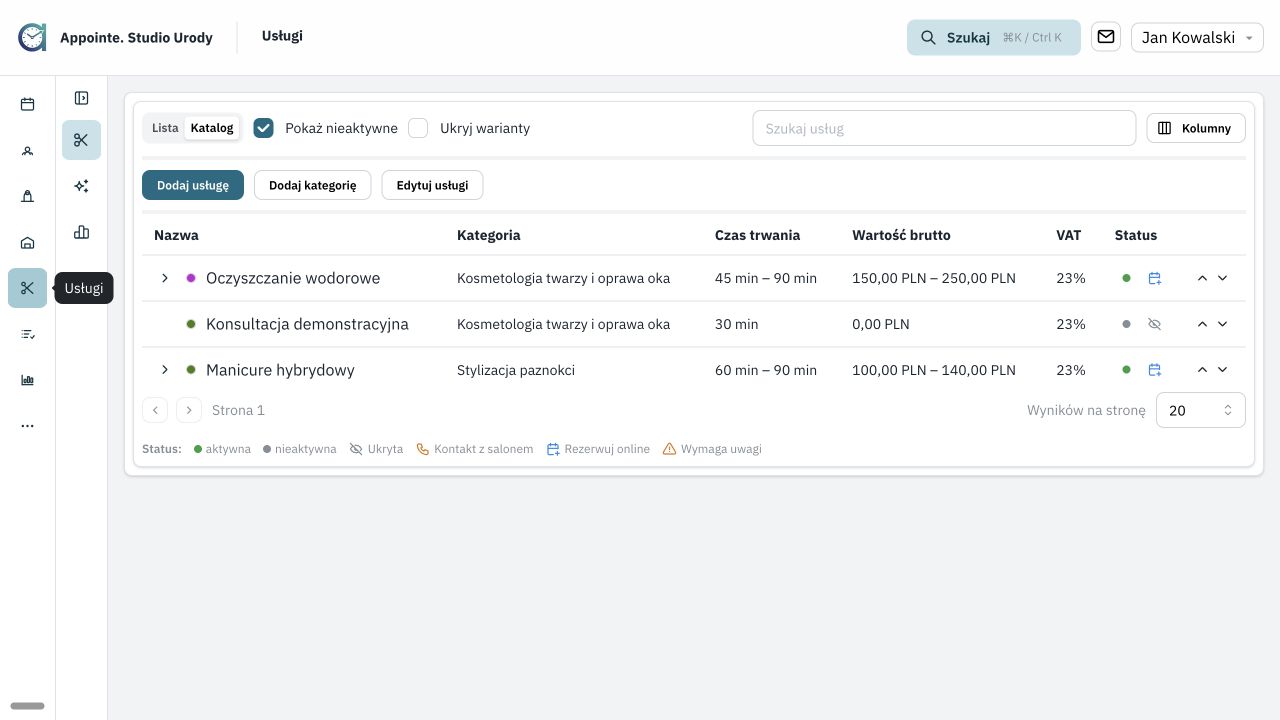1280x720 pixels.
Task: Click the purple color dot of Oczyszczanie wodorowe
Action: coord(191,278)
